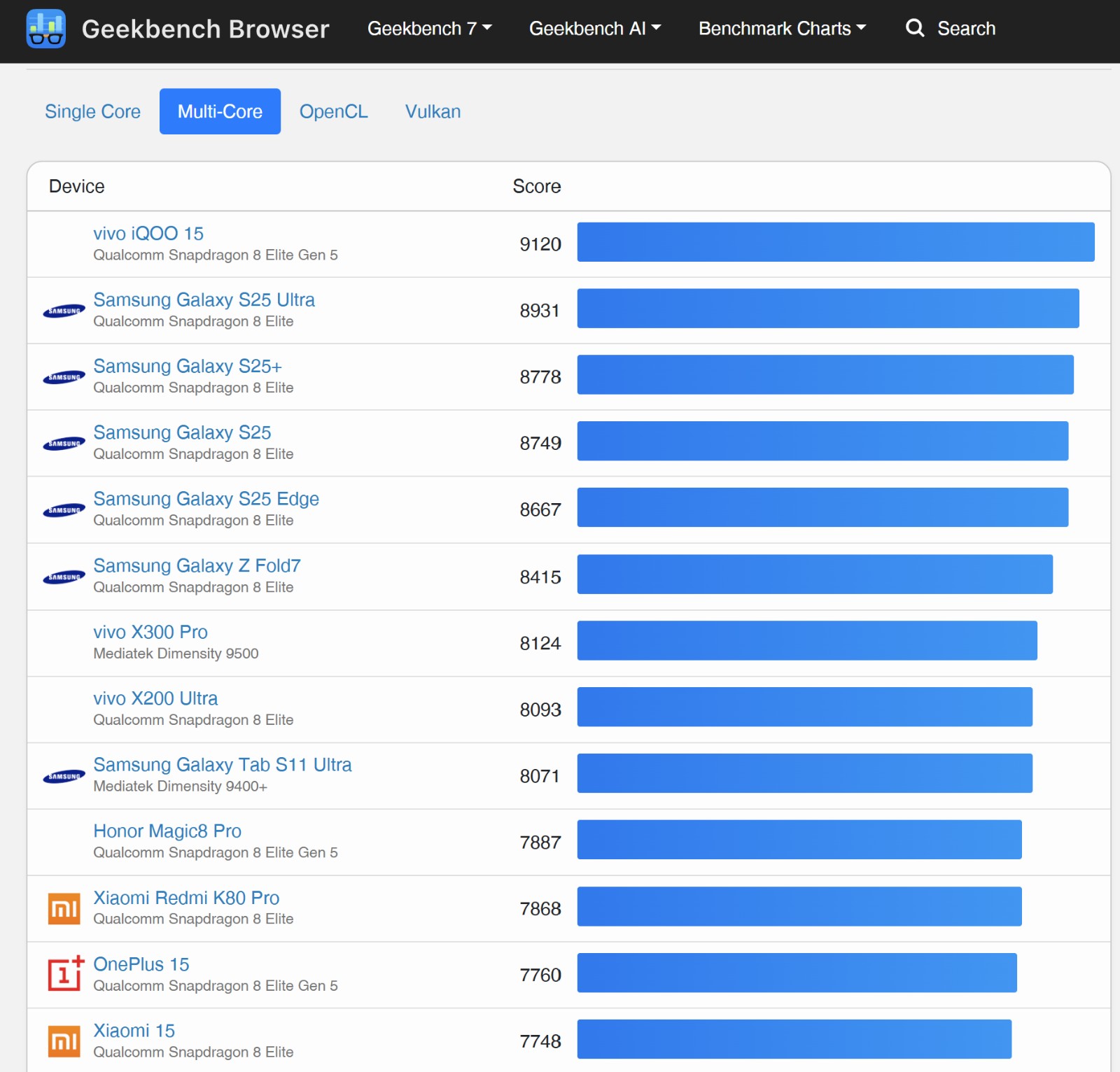
Task: Click Samsung logo beside Galaxy Tab S11 Ultra
Action: 64,776
